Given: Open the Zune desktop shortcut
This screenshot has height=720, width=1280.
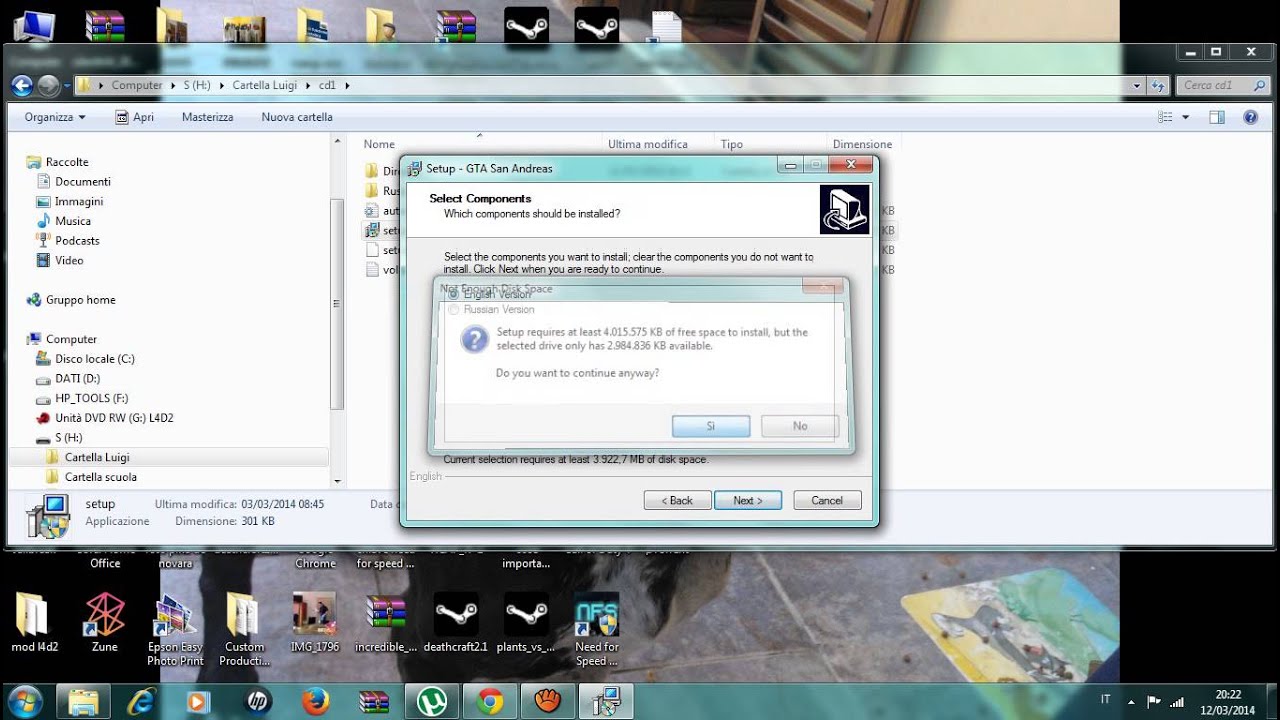Looking at the screenshot, I should point(104,622).
